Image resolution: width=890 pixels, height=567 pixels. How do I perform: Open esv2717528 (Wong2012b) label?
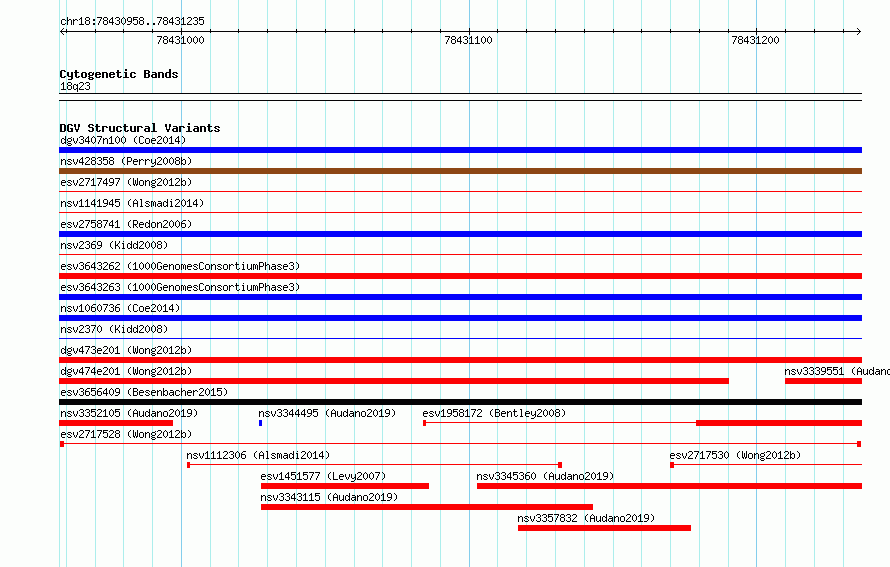click(x=126, y=434)
